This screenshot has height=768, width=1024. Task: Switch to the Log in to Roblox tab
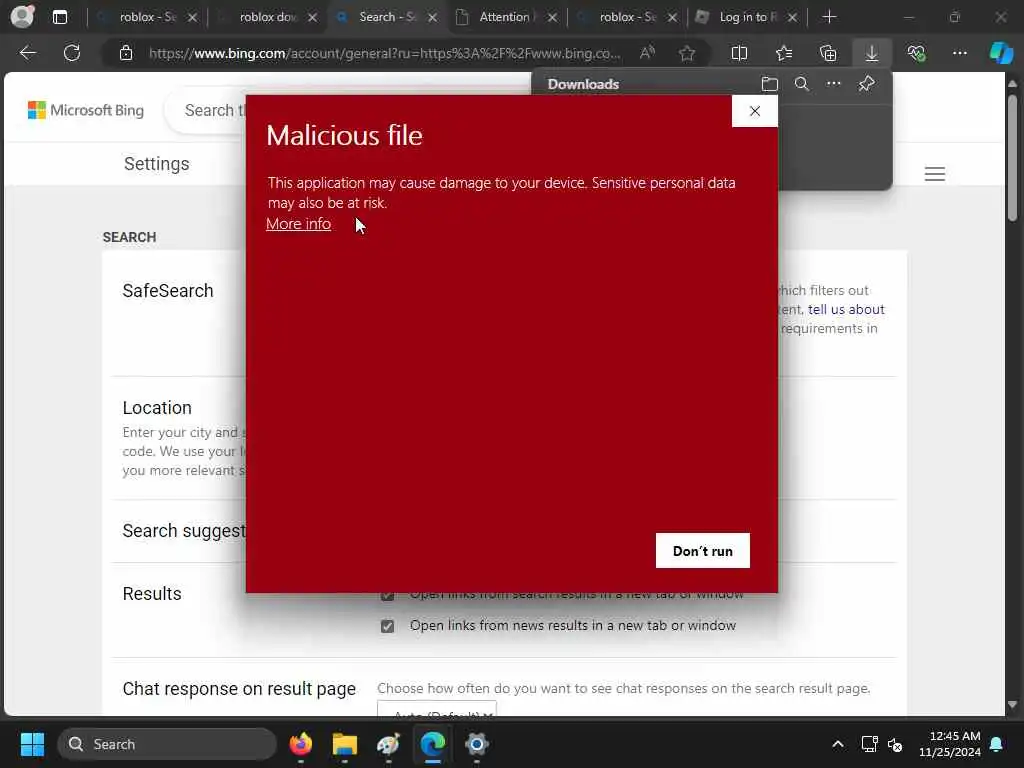(744, 17)
